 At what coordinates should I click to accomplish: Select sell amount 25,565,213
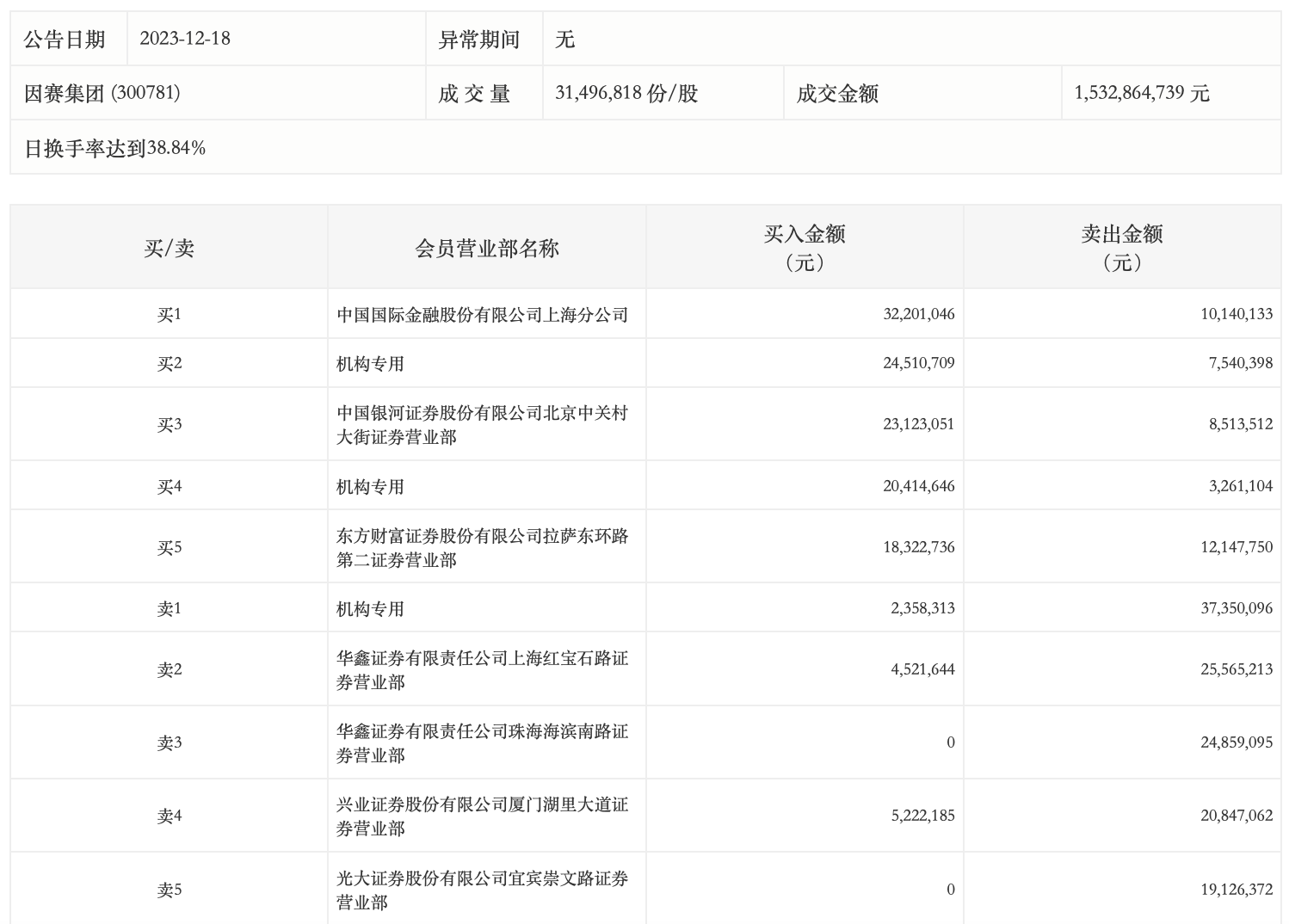point(1237,669)
